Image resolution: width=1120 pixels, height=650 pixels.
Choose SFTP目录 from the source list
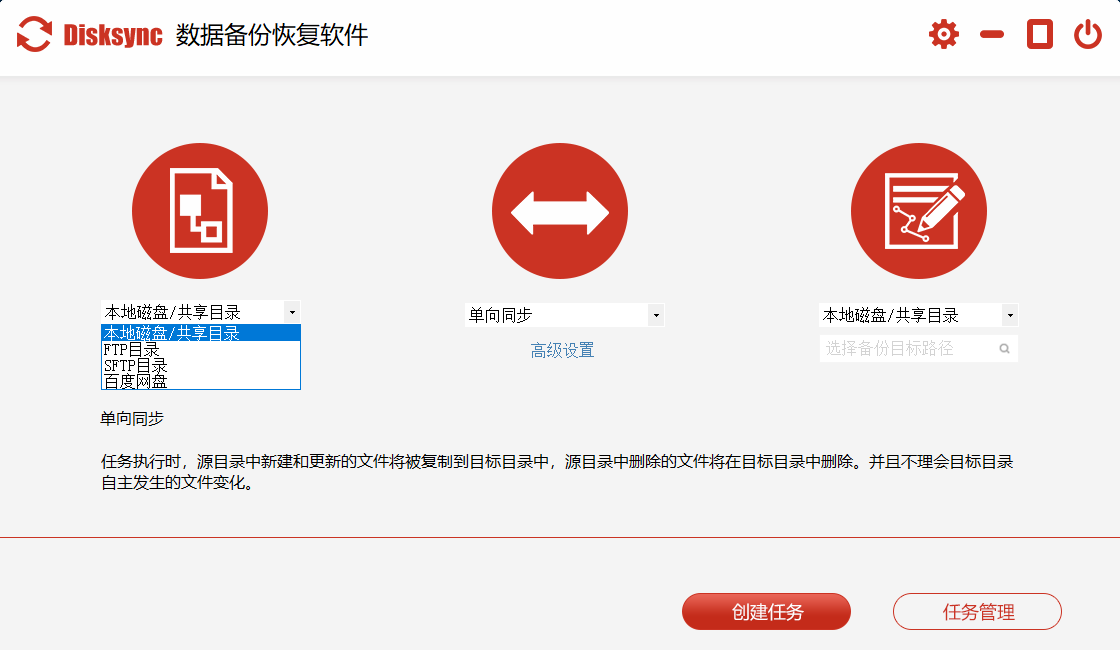201,366
